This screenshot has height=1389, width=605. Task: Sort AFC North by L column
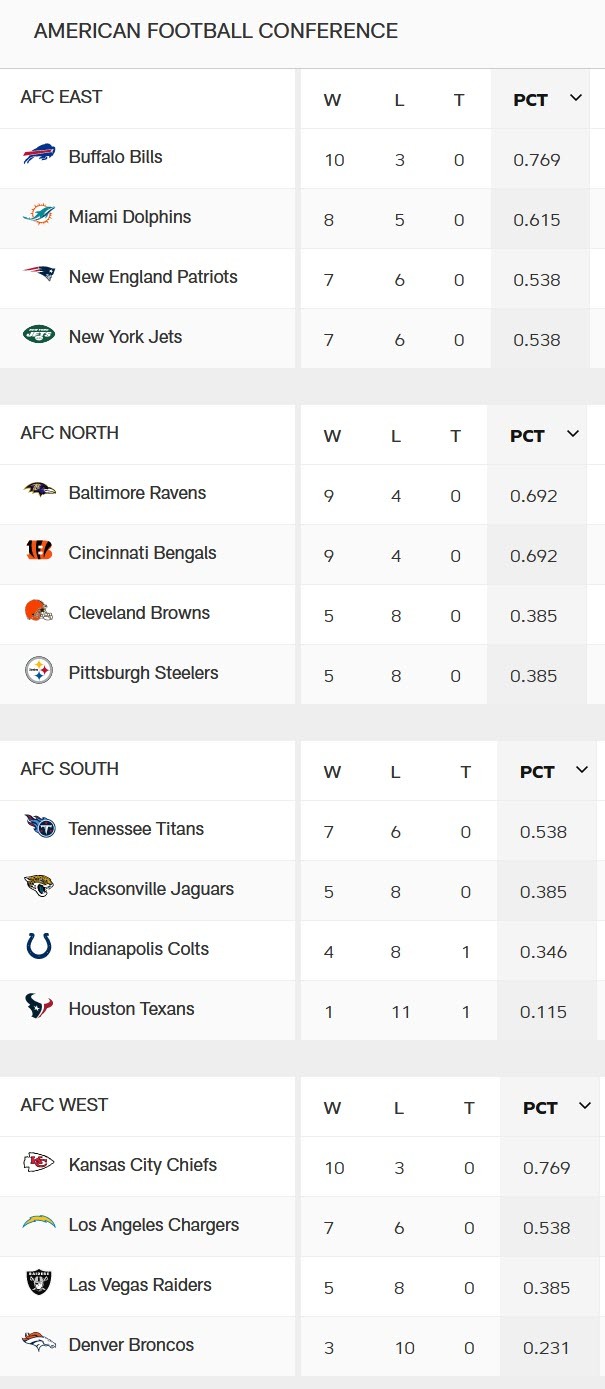(x=396, y=436)
